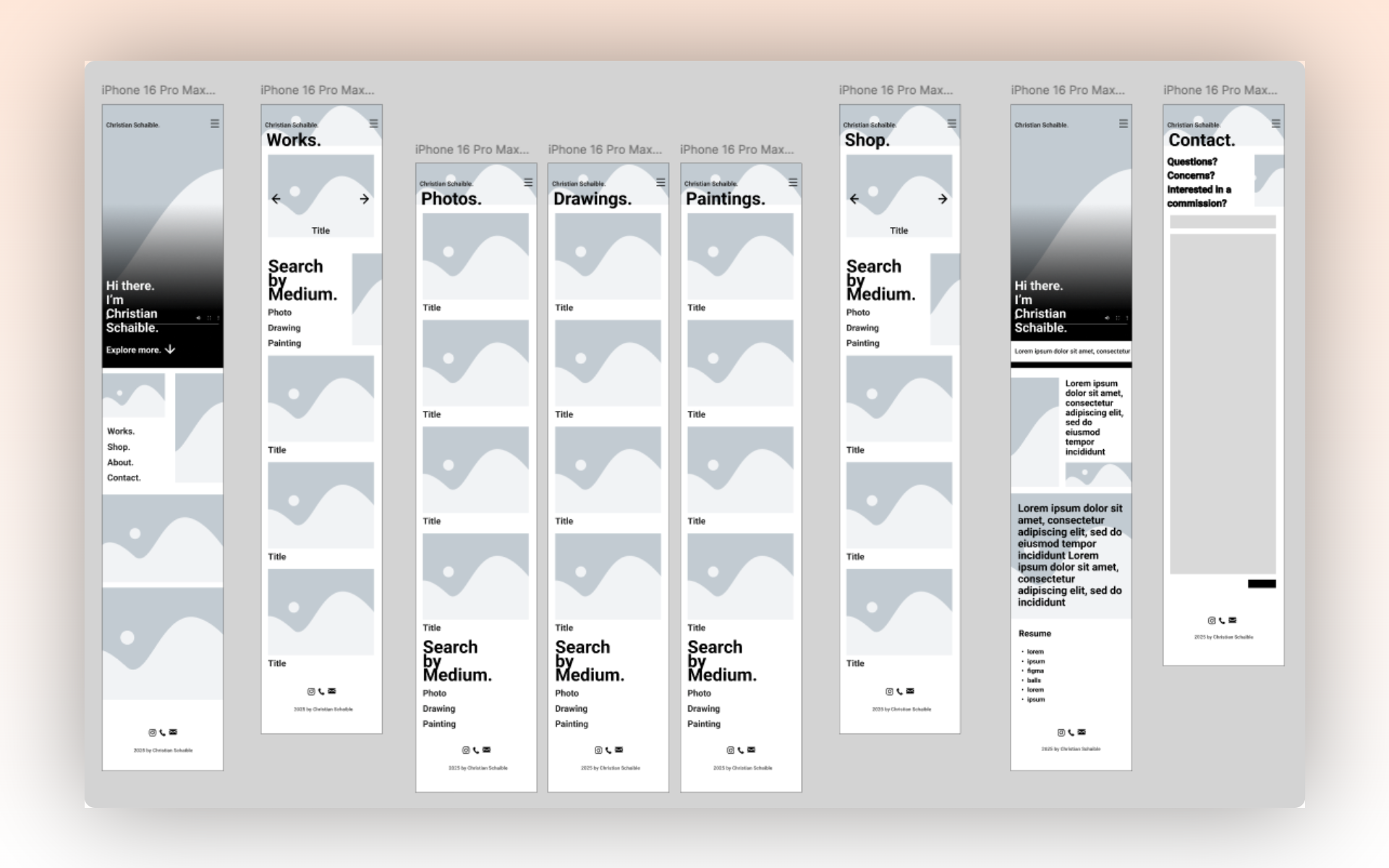Open hamburger menu on Paintings page
Image resolution: width=1389 pixels, height=868 pixels.
click(793, 182)
